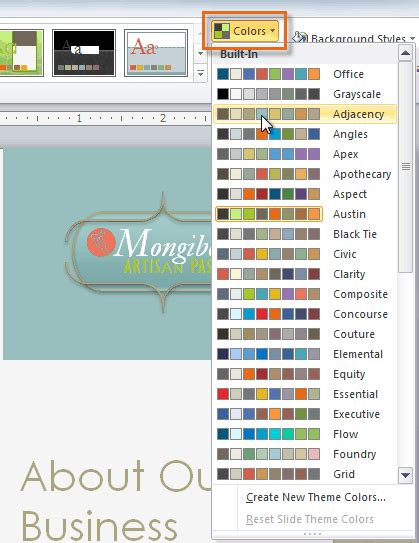Pick the Elemental color theme
Image resolution: width=419 pixels, height=543 pixels.
[305, 354]
